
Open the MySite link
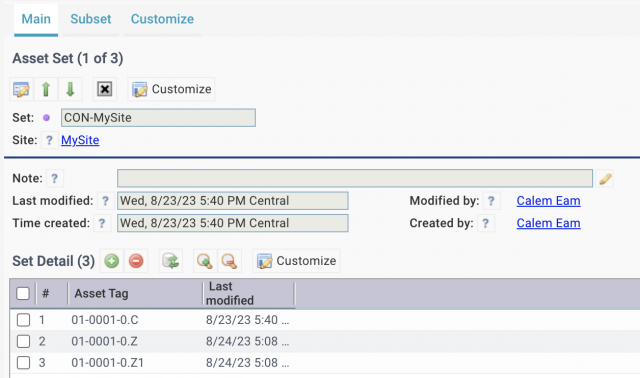(80, 140)
